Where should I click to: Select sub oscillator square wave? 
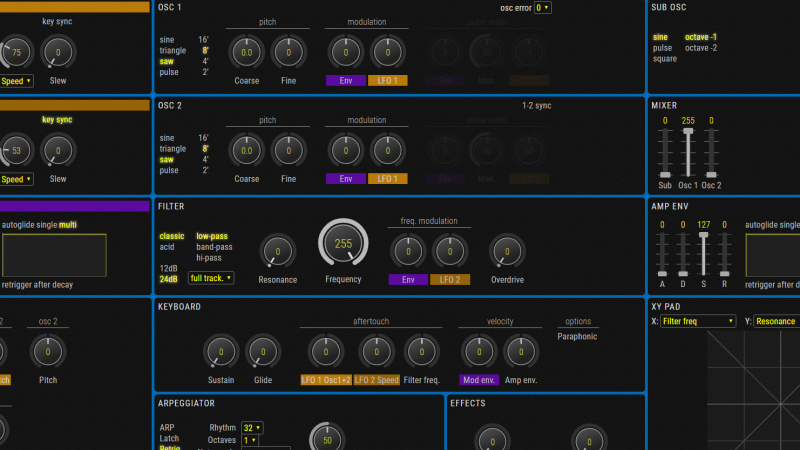tap(665, 59)
